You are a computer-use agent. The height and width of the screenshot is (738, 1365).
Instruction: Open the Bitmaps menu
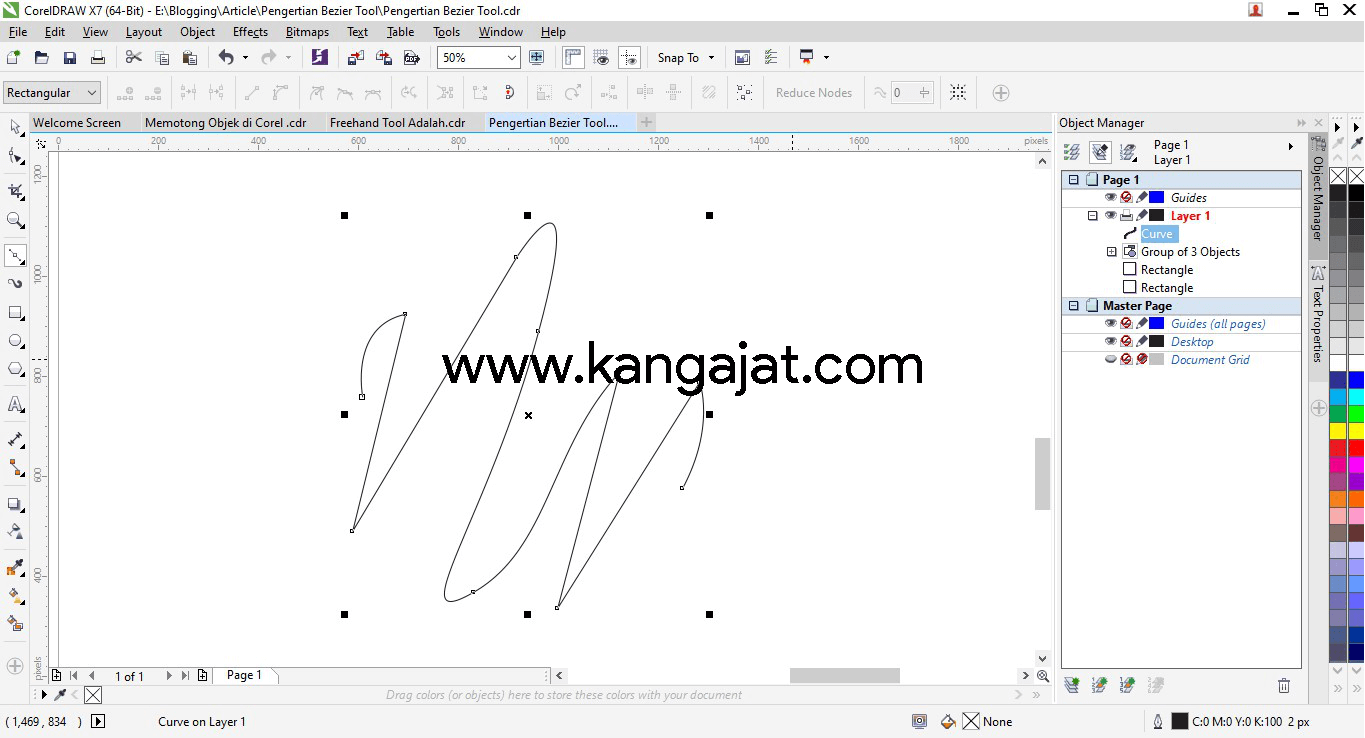307,31
